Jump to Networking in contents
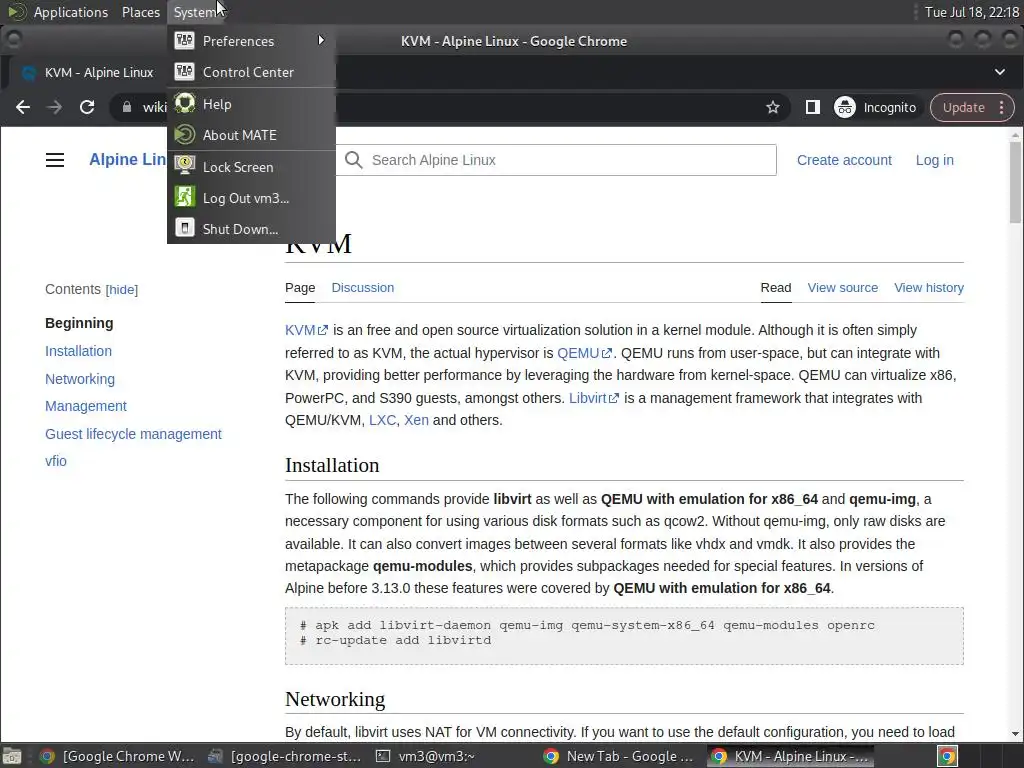The height and width of the screenshot is (768, 1024). (x=80, y=379)
